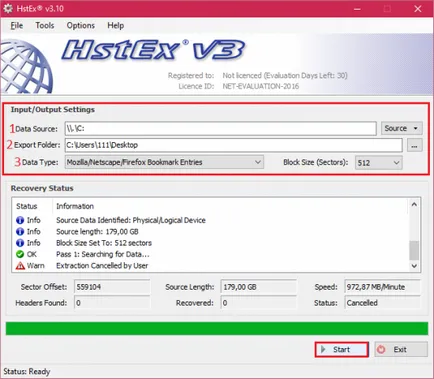This screenshot has width=434, height=379.
Task: Click the red power icon on Exit button
Action: (381, 349)
